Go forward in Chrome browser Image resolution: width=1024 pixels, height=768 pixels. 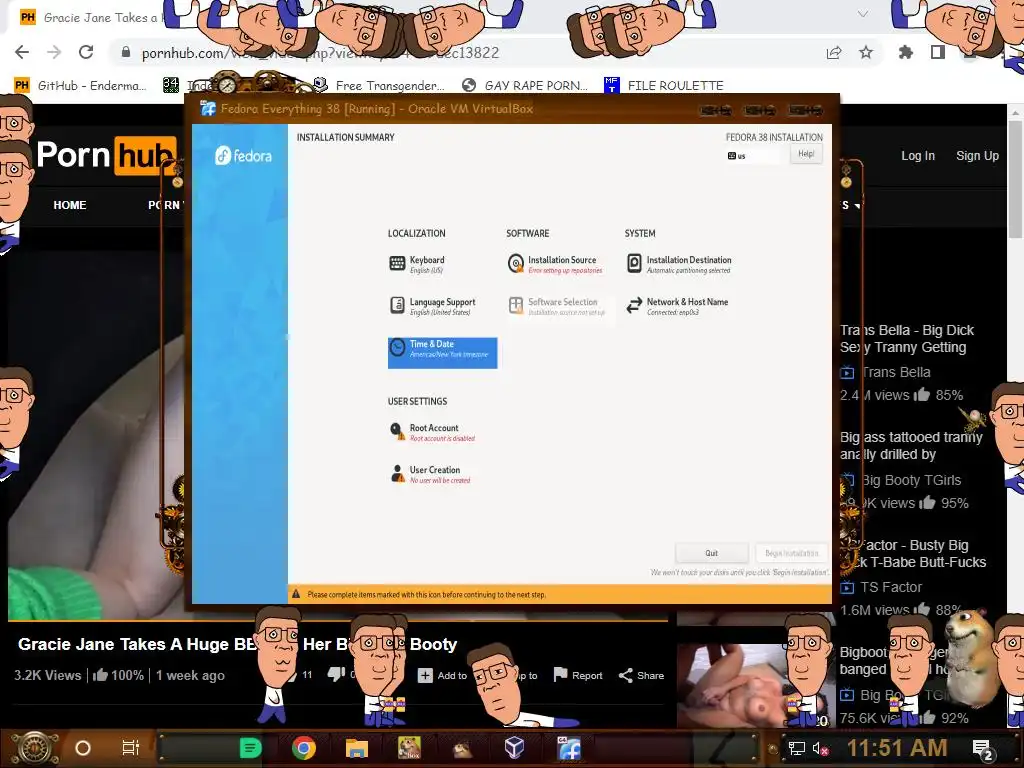54,52
